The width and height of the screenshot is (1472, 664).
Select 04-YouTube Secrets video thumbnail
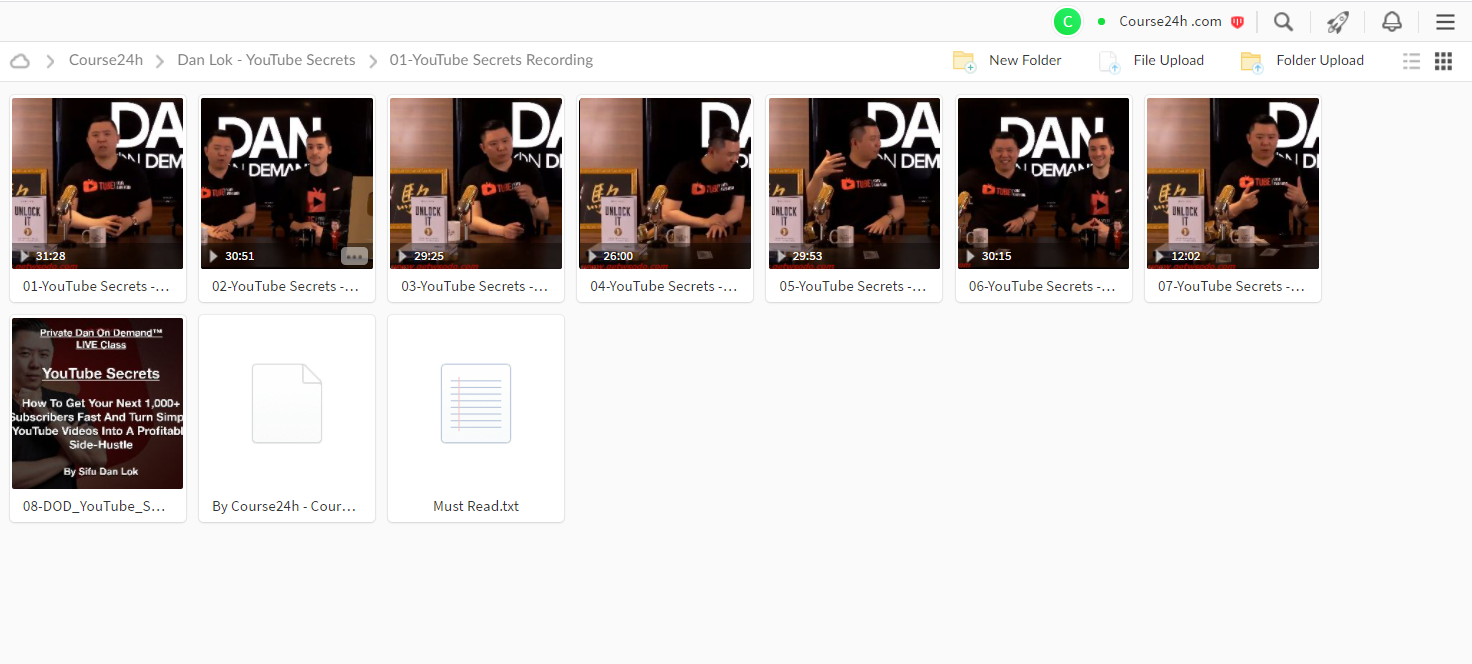pyautogui.click(x=665, y=183)
